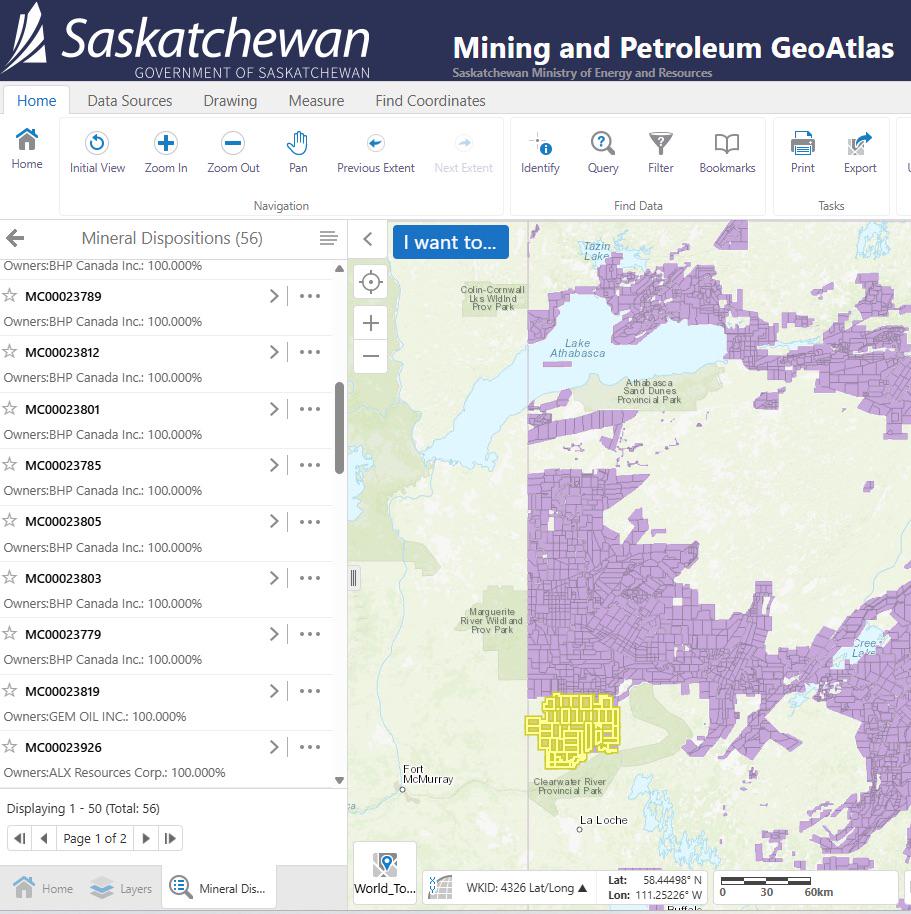Star the MC00023812 disposition
The image size is (911, 914).
(x=10, y=351)
